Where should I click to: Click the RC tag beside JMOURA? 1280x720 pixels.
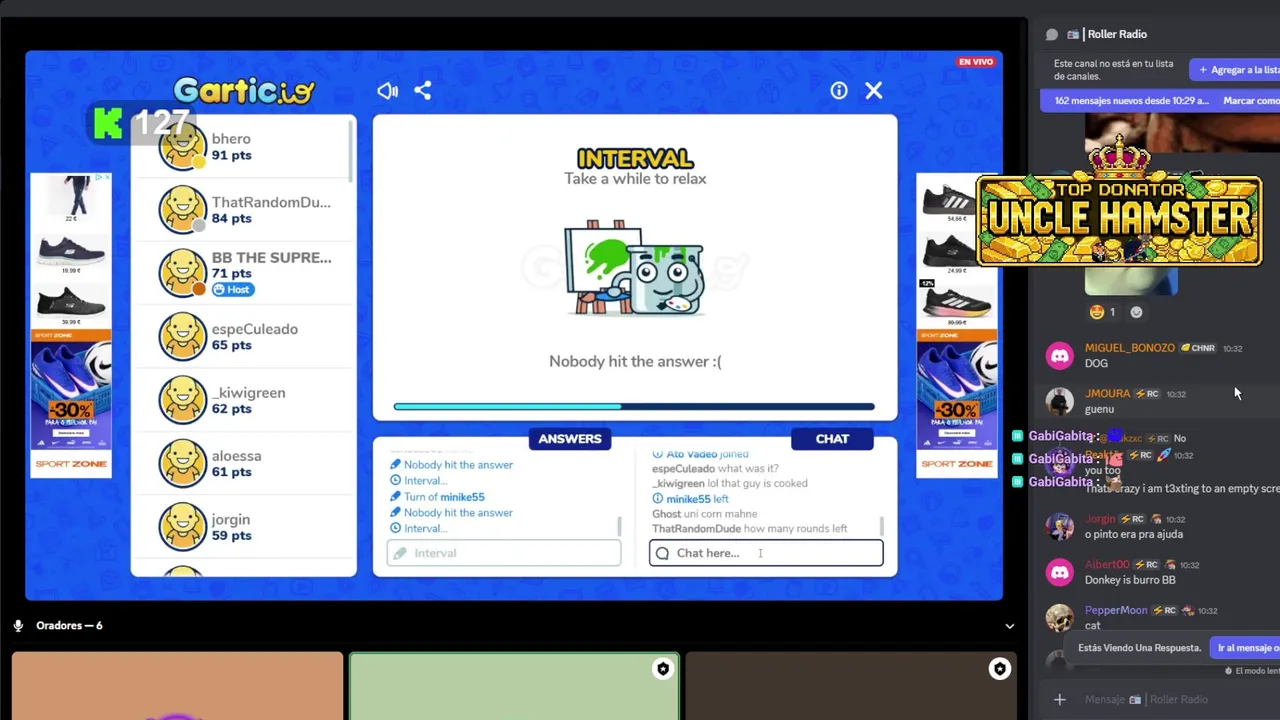pos(1147,394)
